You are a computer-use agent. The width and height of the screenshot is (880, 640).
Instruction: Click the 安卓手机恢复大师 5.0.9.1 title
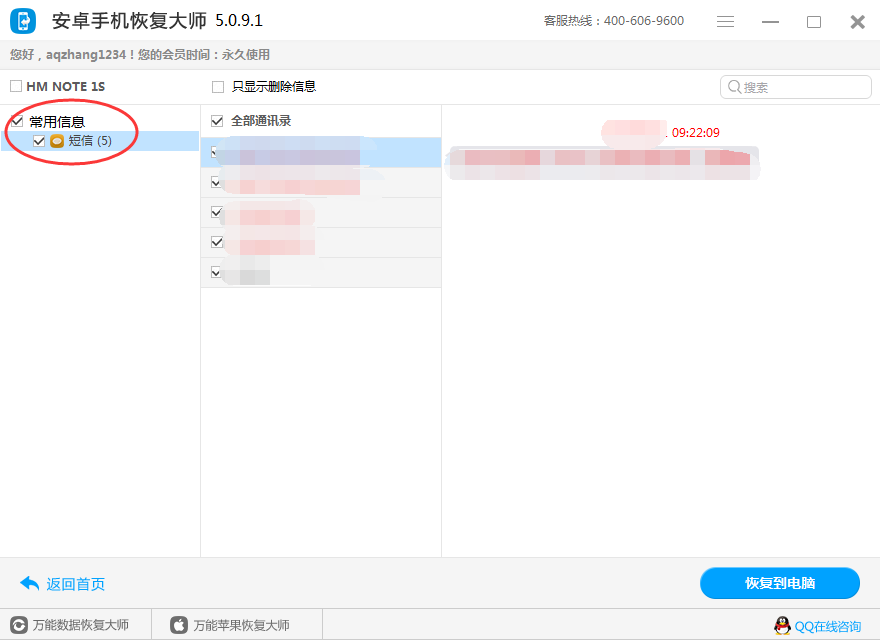tap(157, 21)
